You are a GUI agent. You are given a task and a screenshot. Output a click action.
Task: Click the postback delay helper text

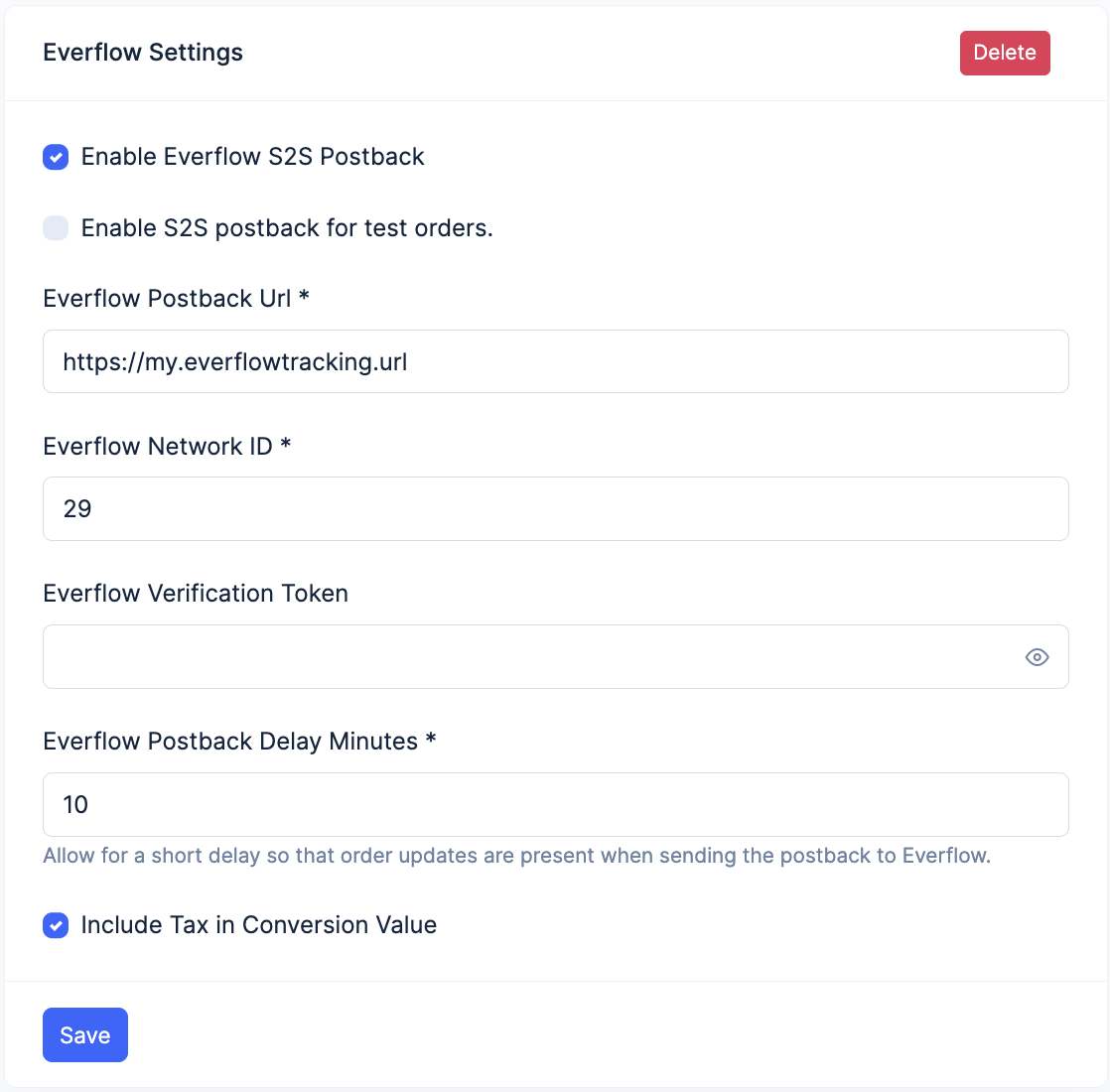516,855
